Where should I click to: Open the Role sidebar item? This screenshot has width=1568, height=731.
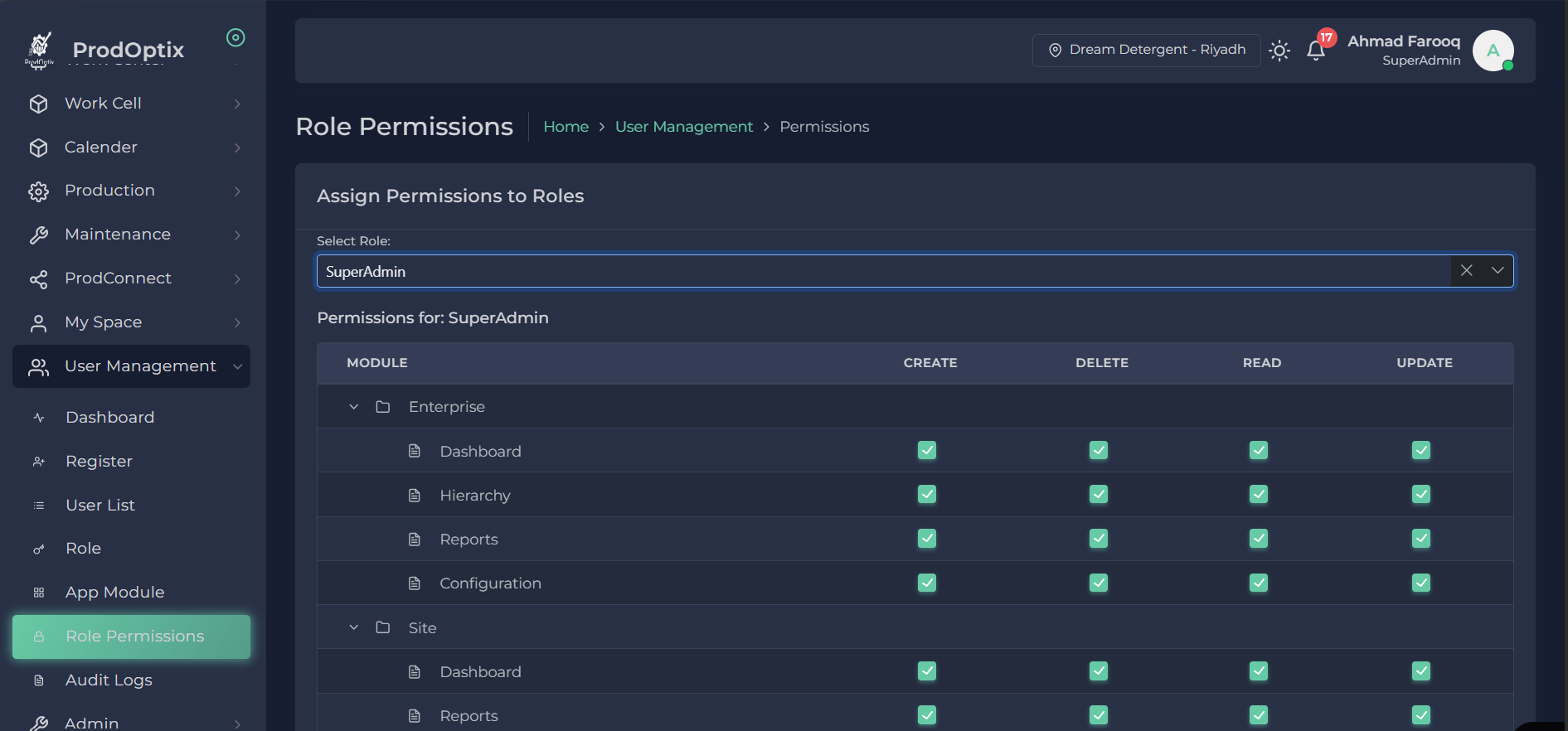pyautogui.click(x=131, y=549)
